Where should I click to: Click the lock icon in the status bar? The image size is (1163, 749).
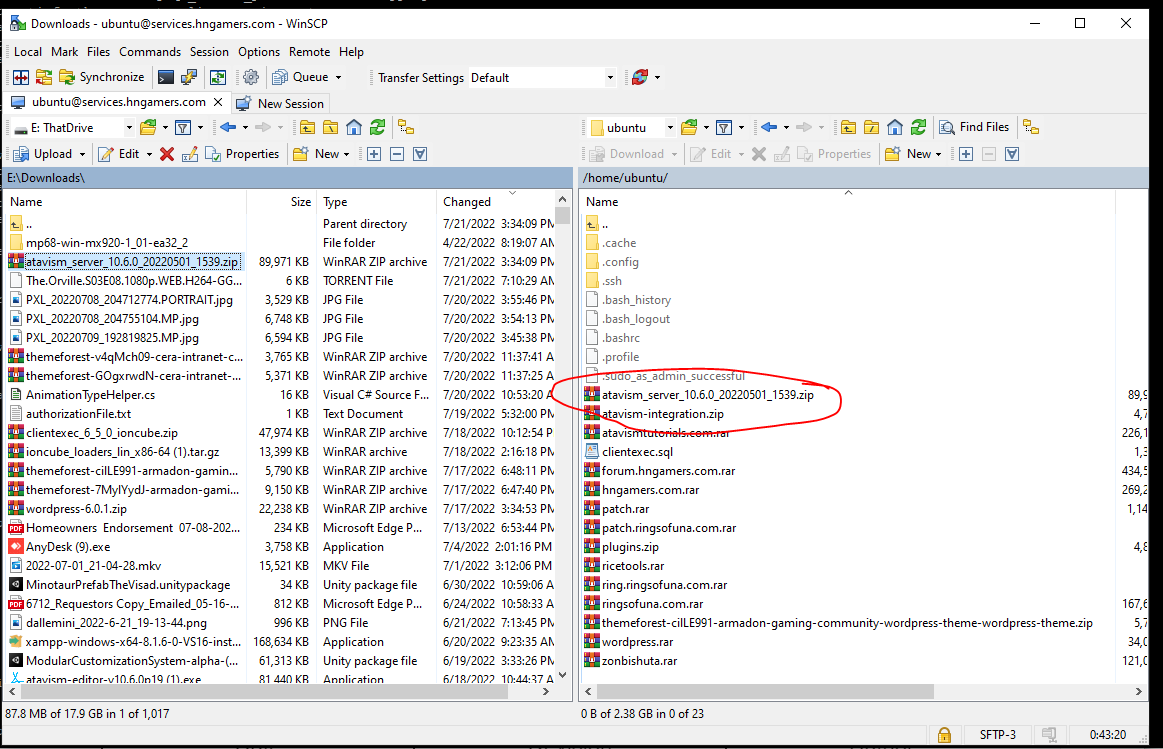[944, 735]
